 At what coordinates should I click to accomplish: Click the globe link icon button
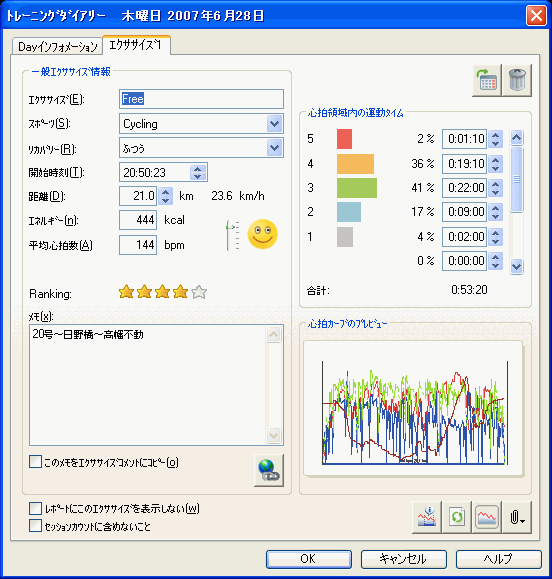point(269,470)
